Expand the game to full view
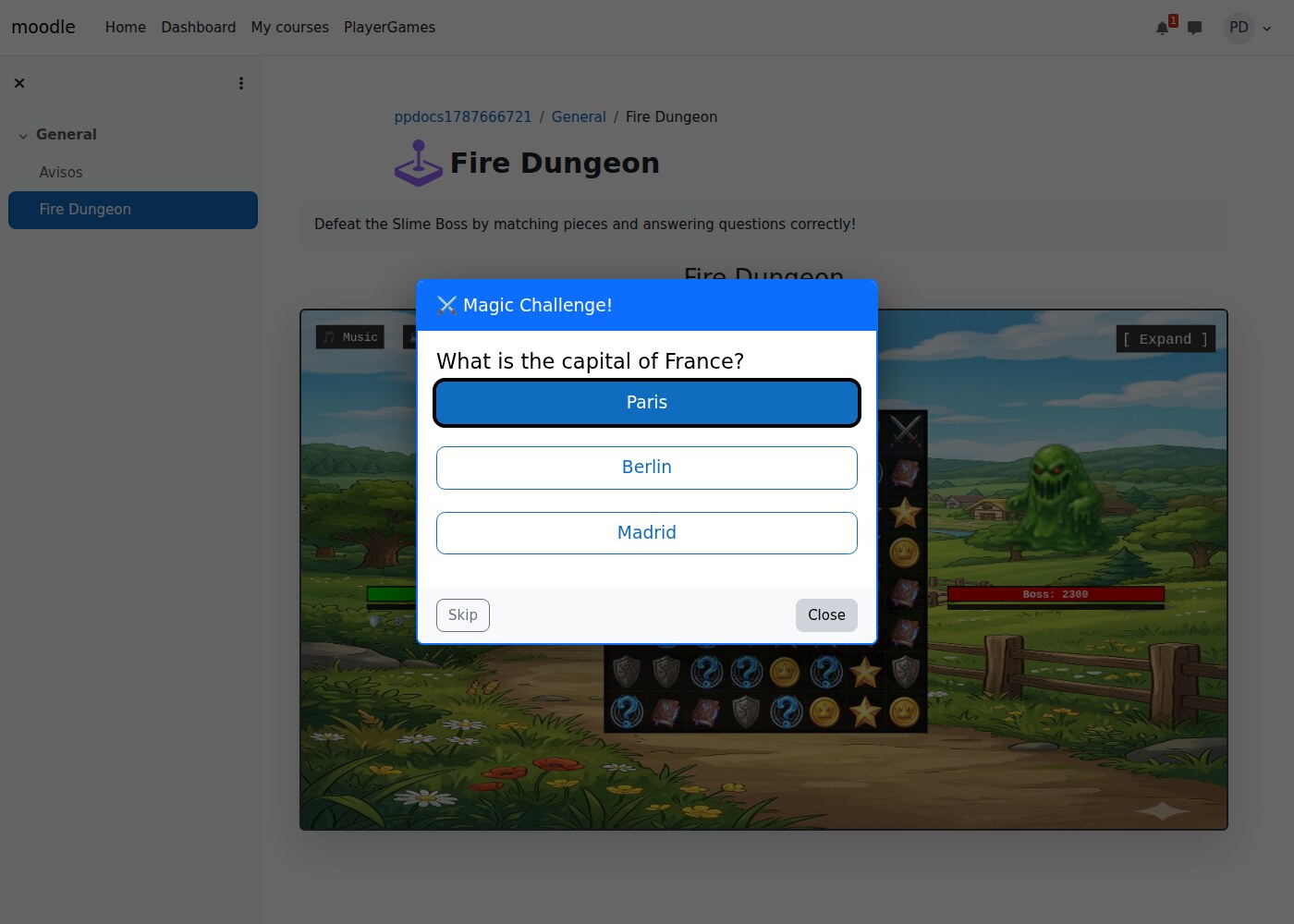1294x924 pixels. 1166,339
